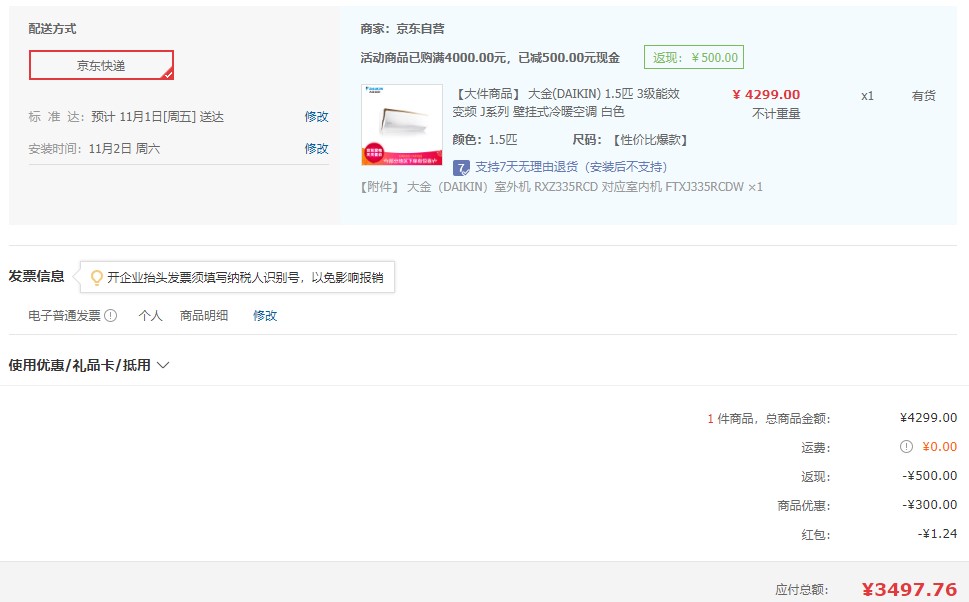Open the 大金(DAIKIN) 1.5匹 product title link
This screenshot has height=602, width=969.
[566, 103]
